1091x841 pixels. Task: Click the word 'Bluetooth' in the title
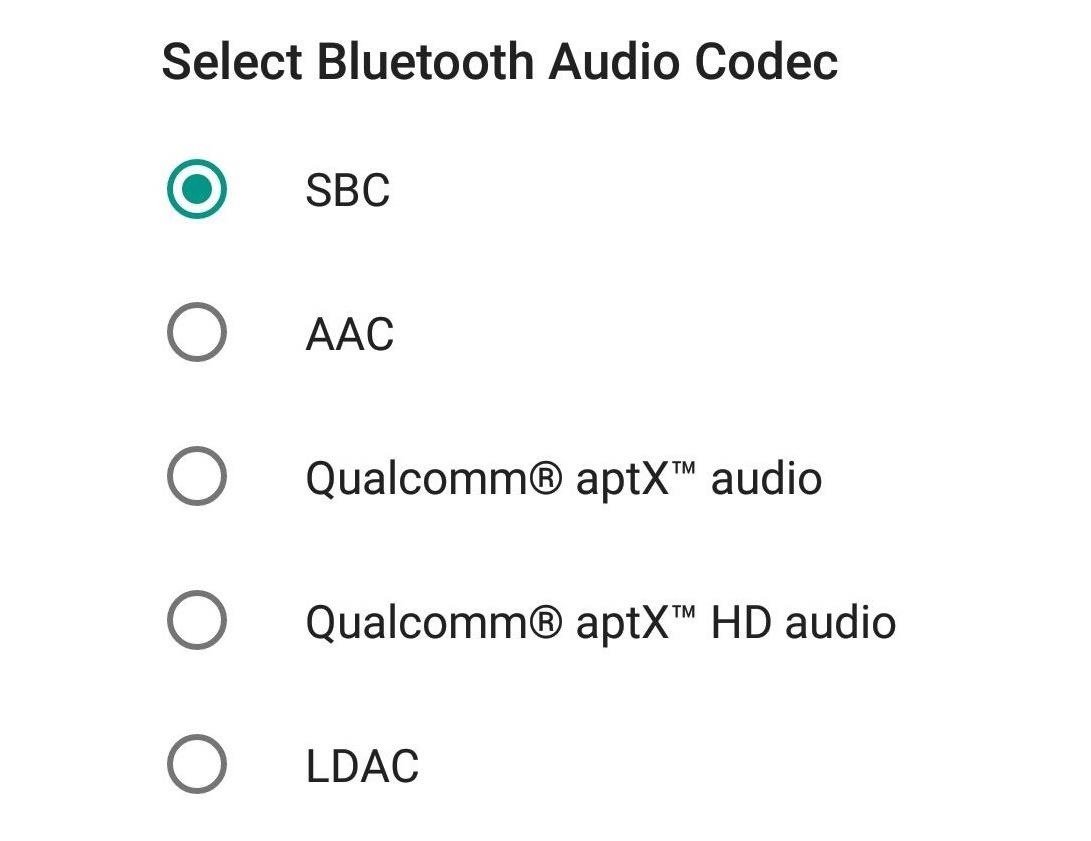(x=425, y=62)
